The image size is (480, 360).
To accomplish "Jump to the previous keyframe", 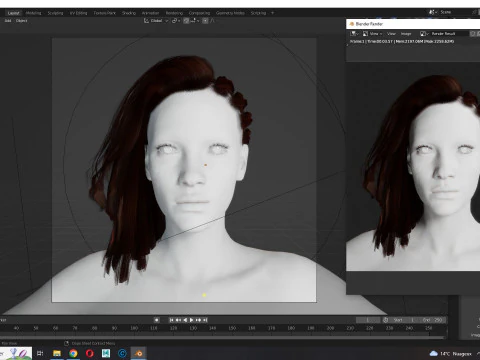I will pyautogui.click(x=178, y=320).
